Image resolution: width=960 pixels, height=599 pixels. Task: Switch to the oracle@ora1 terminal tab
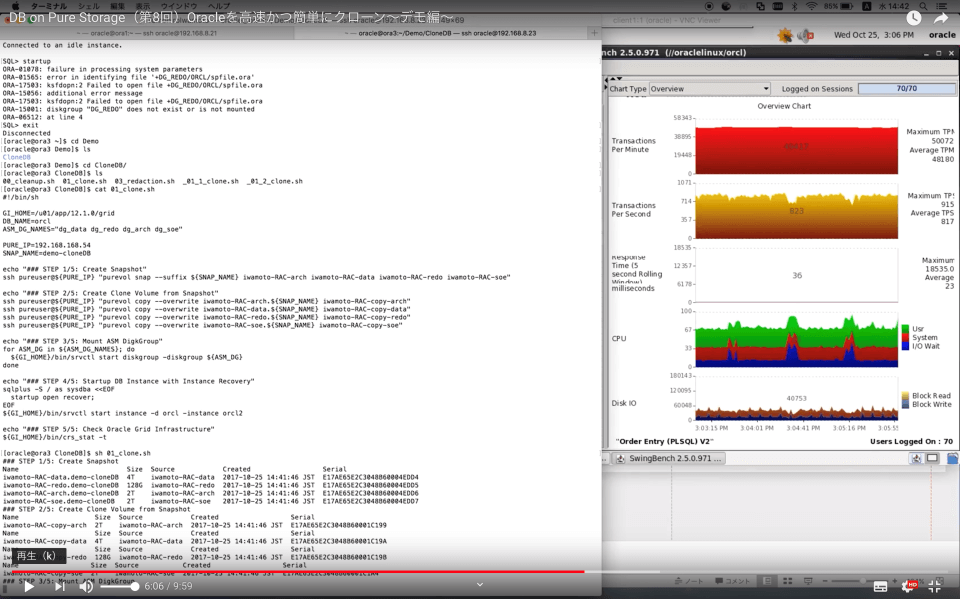click(147, 33)
